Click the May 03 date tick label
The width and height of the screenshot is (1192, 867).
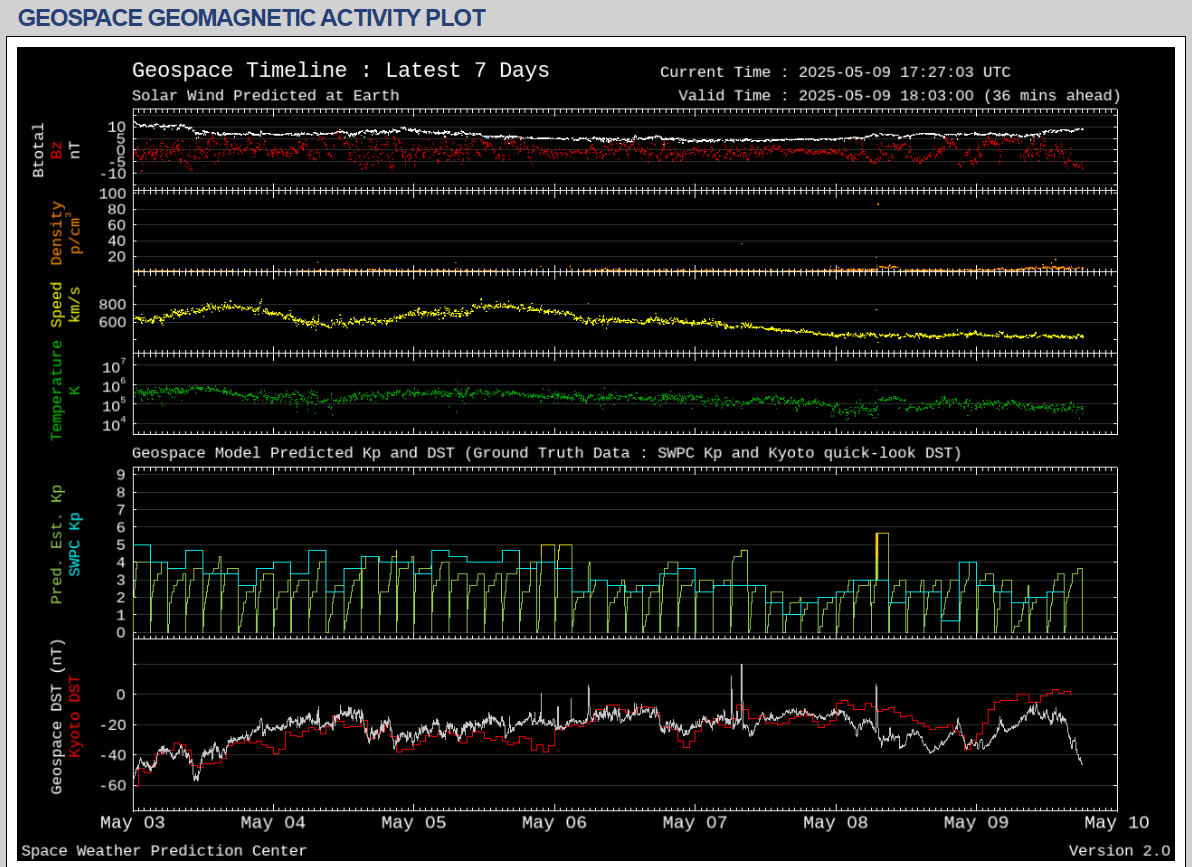click(133, 823)
